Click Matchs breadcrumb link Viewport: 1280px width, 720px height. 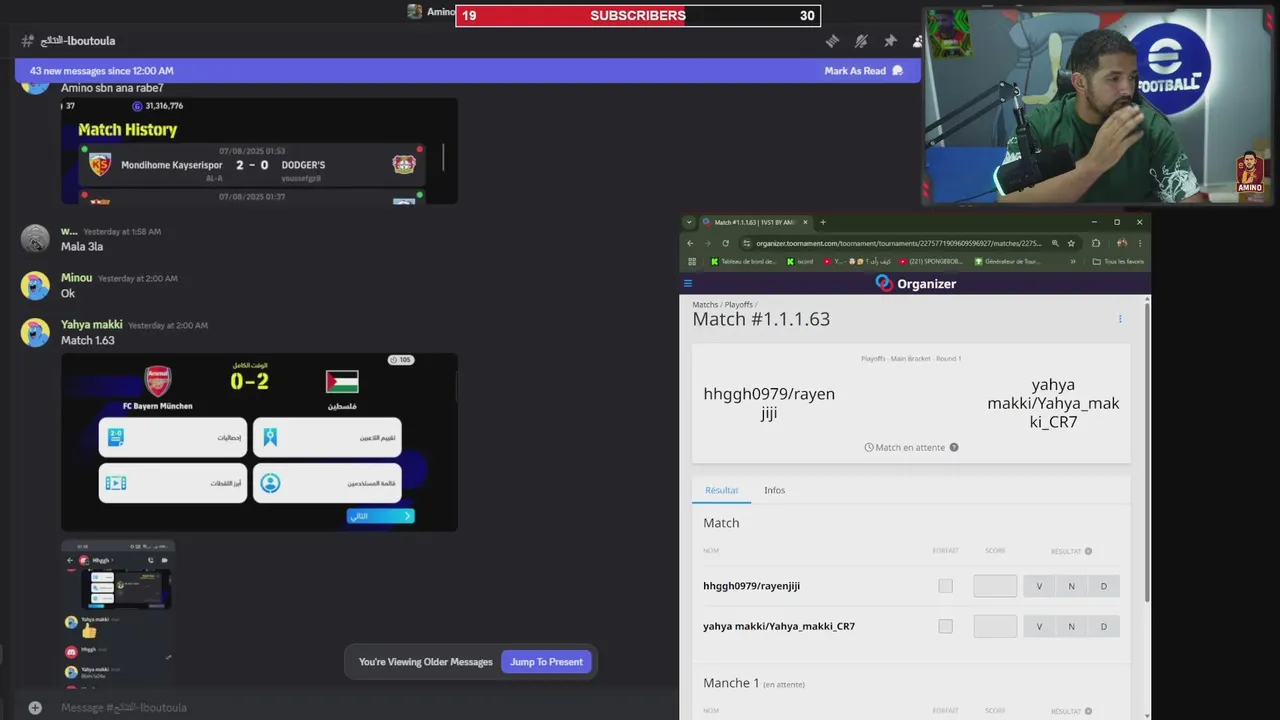click(x=705, y=304)
